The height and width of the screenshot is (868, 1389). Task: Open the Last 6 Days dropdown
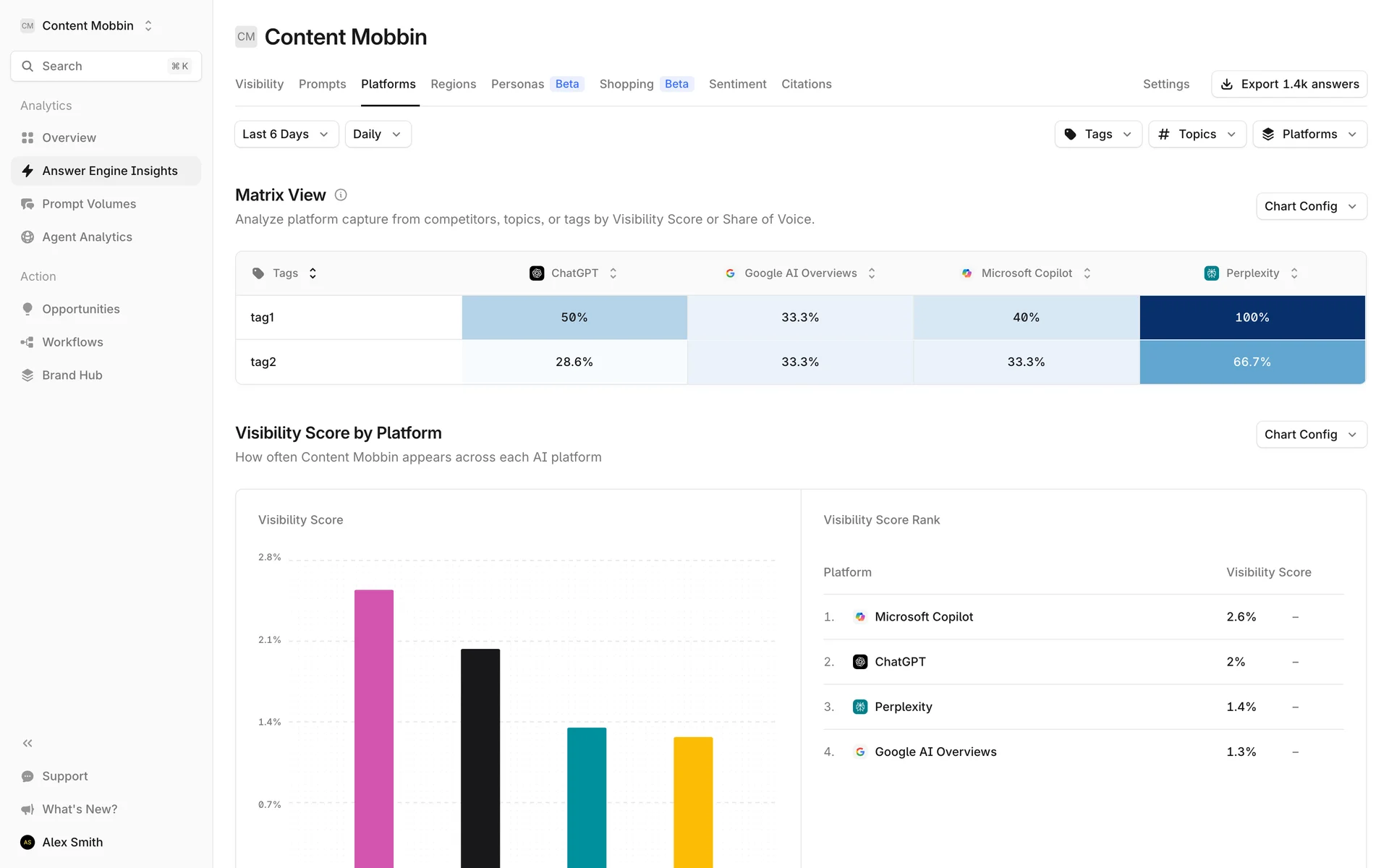pyautogui.click(x=286, y=135)
